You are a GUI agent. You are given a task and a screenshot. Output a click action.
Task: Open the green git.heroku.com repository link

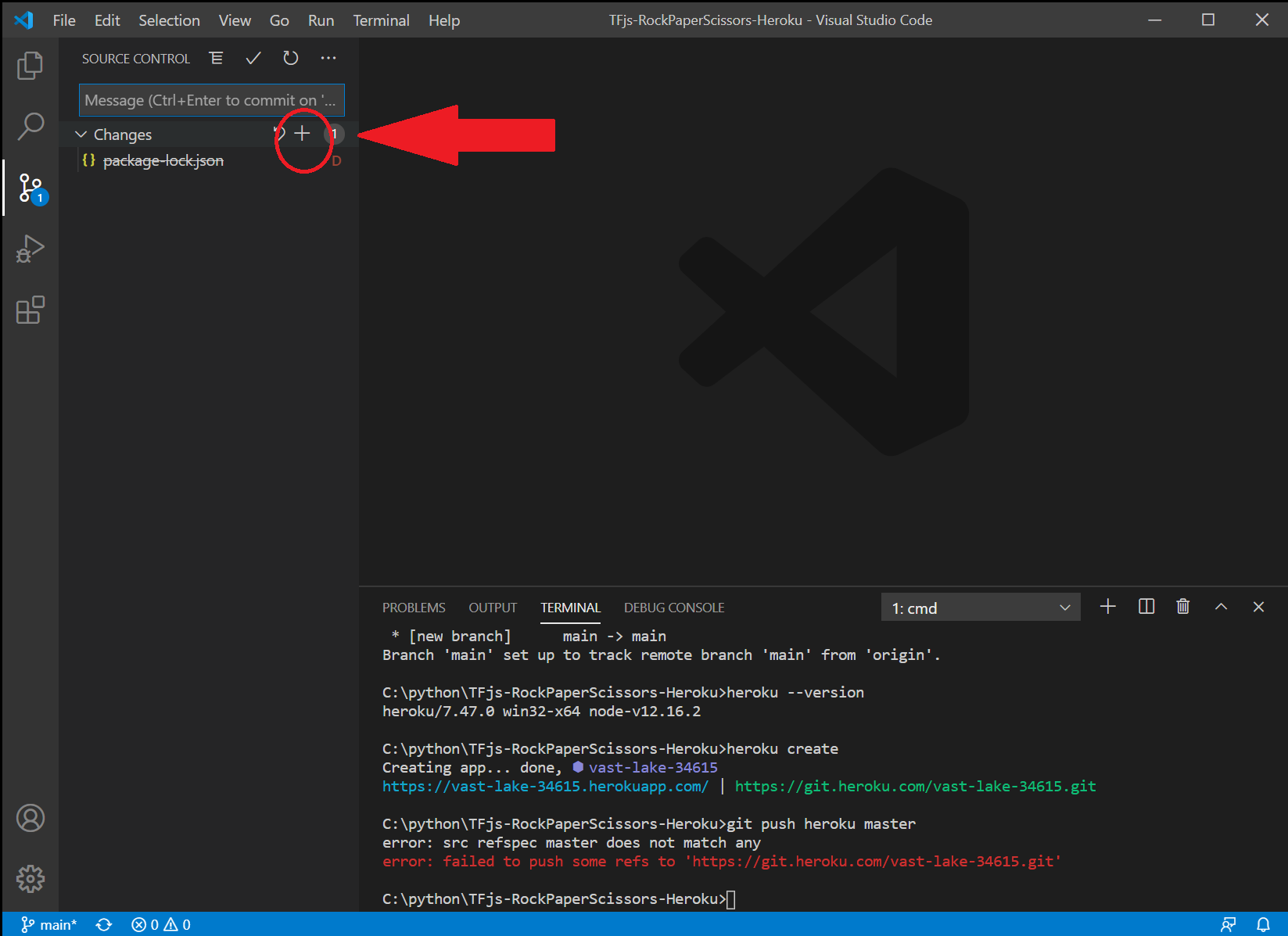click(915, 786)
